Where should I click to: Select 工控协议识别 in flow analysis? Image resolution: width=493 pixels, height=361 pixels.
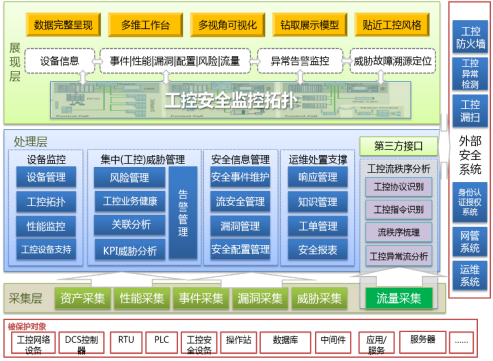pos(399,187)
